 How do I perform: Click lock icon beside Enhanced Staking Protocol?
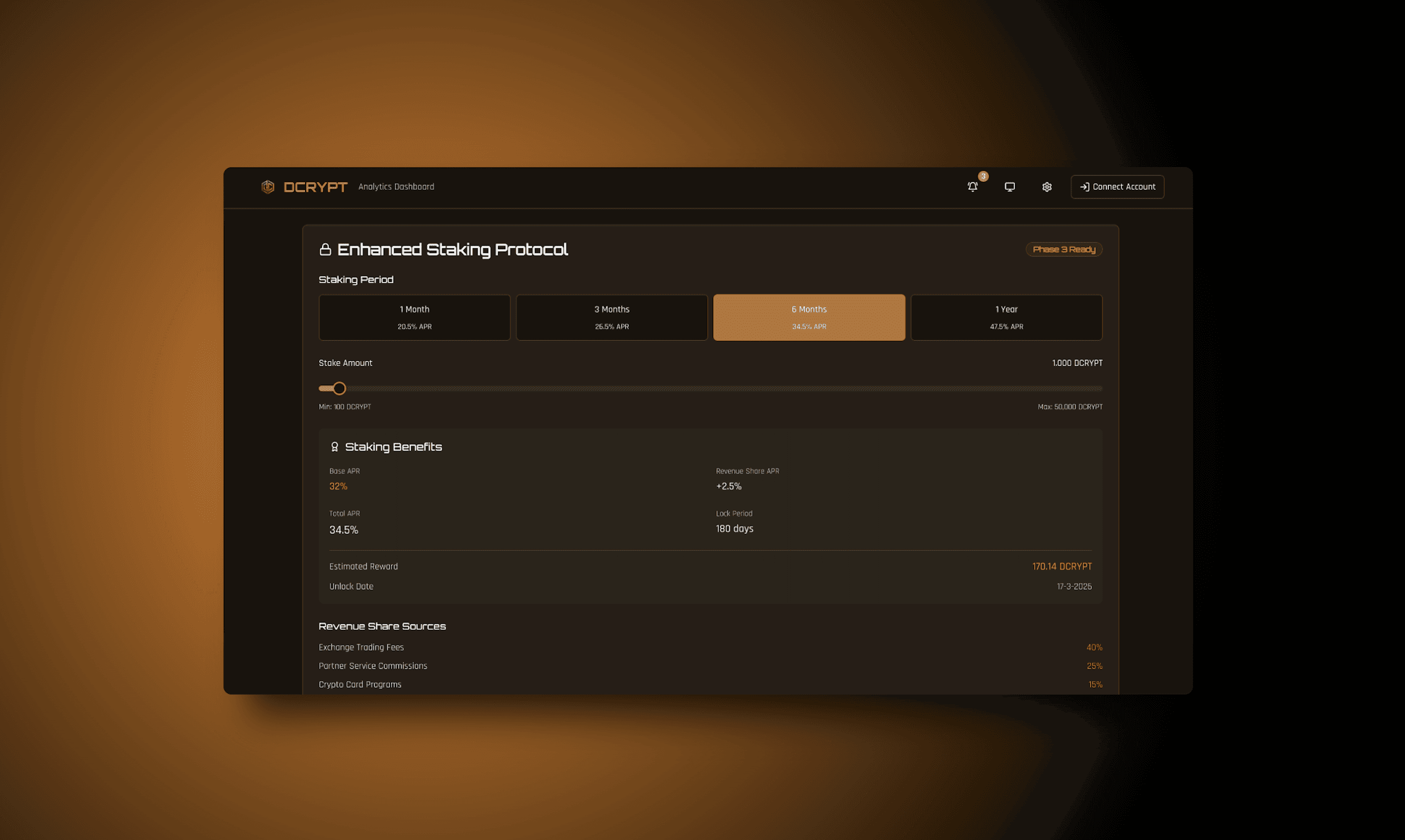click(x=326, y=250)
